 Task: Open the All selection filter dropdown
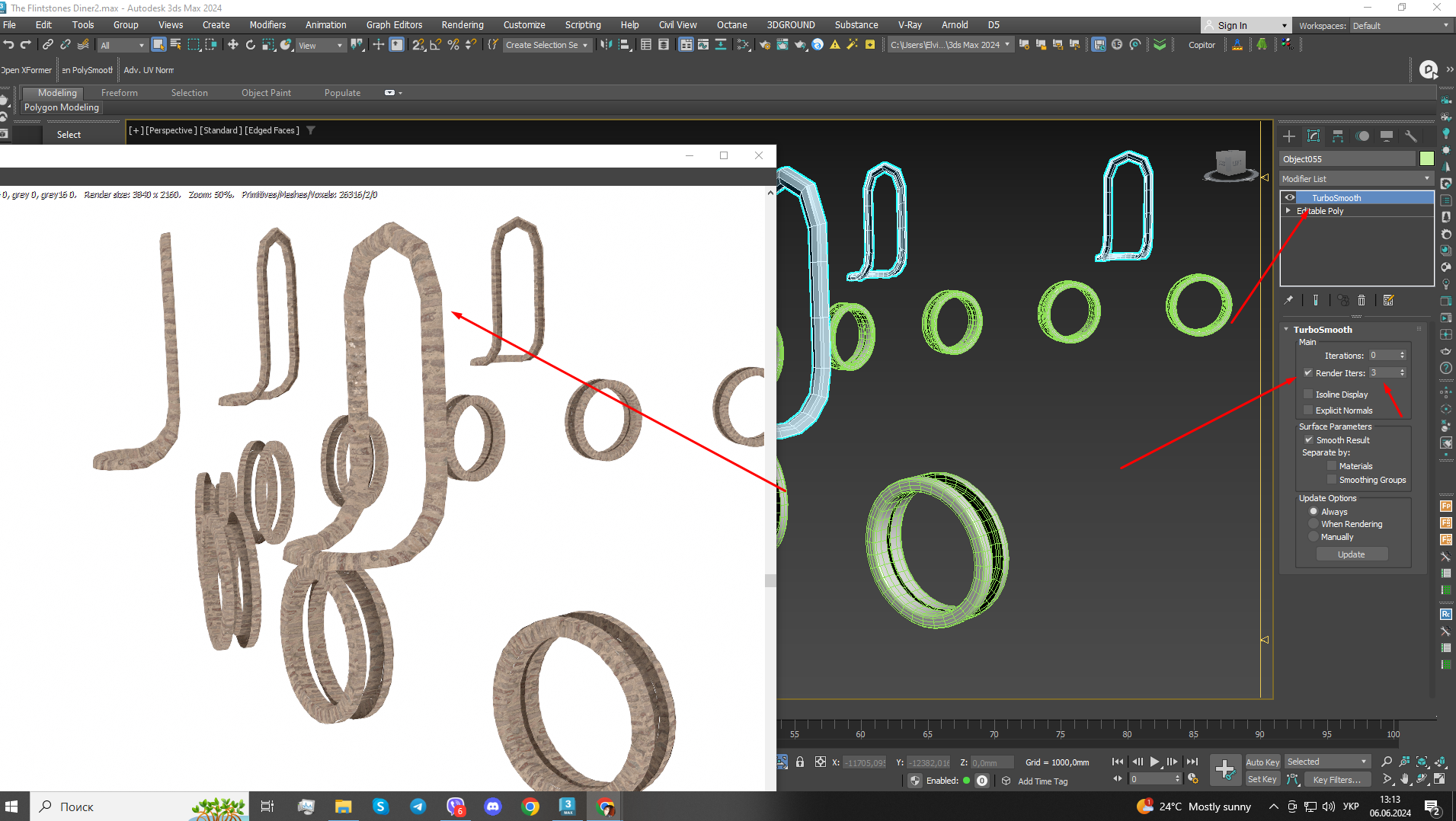coord(122,46)
